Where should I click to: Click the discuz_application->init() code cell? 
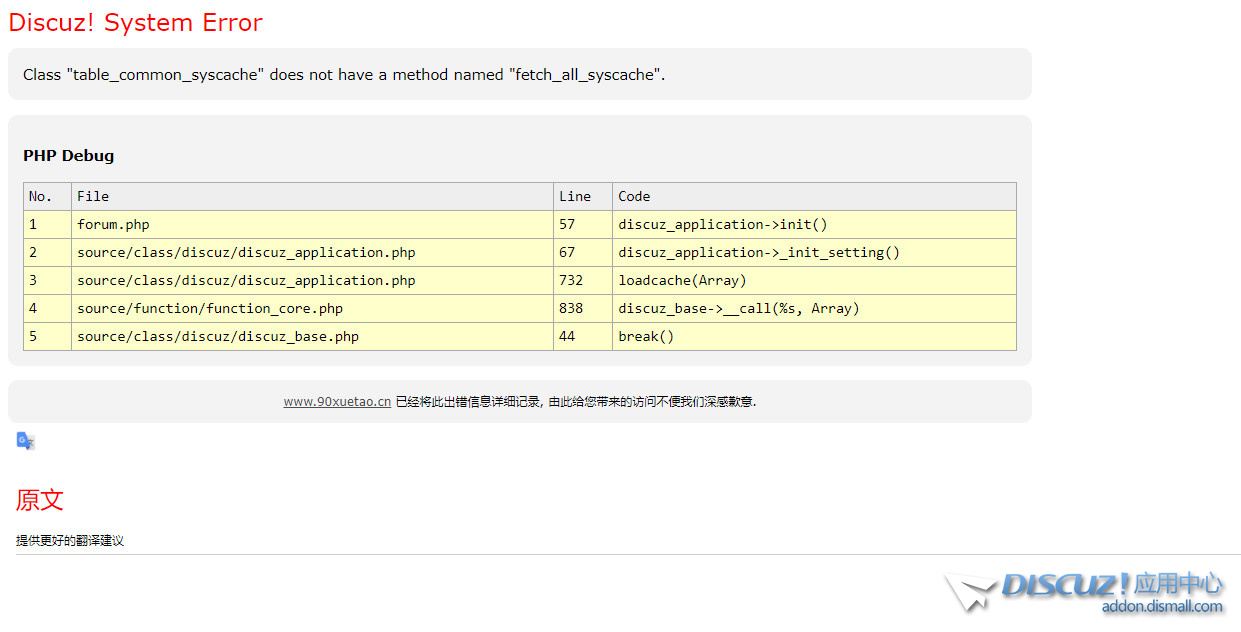tap(723, 225)
